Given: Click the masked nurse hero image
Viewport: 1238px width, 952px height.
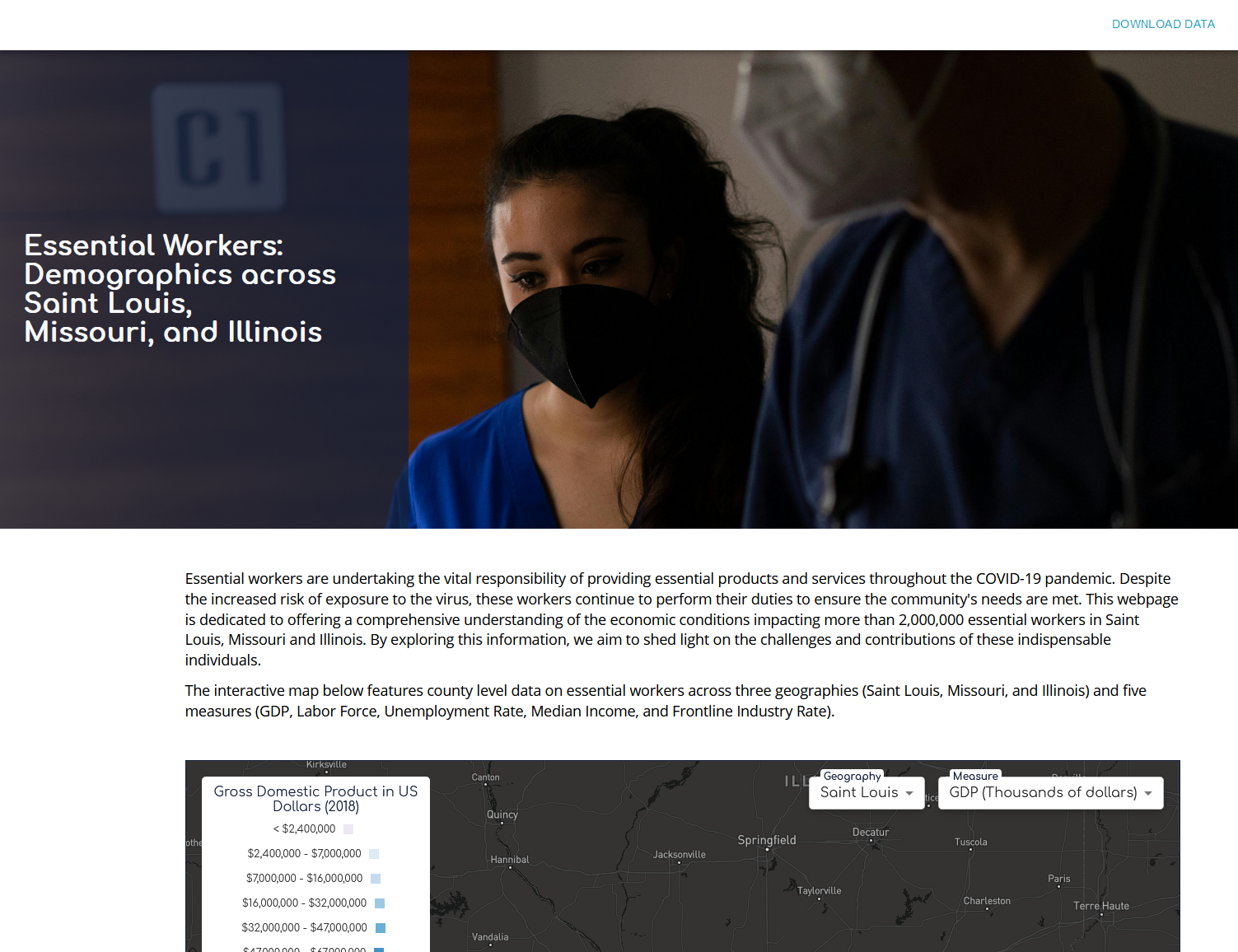Looking at the screenshot, I should (x=822, y=289).
